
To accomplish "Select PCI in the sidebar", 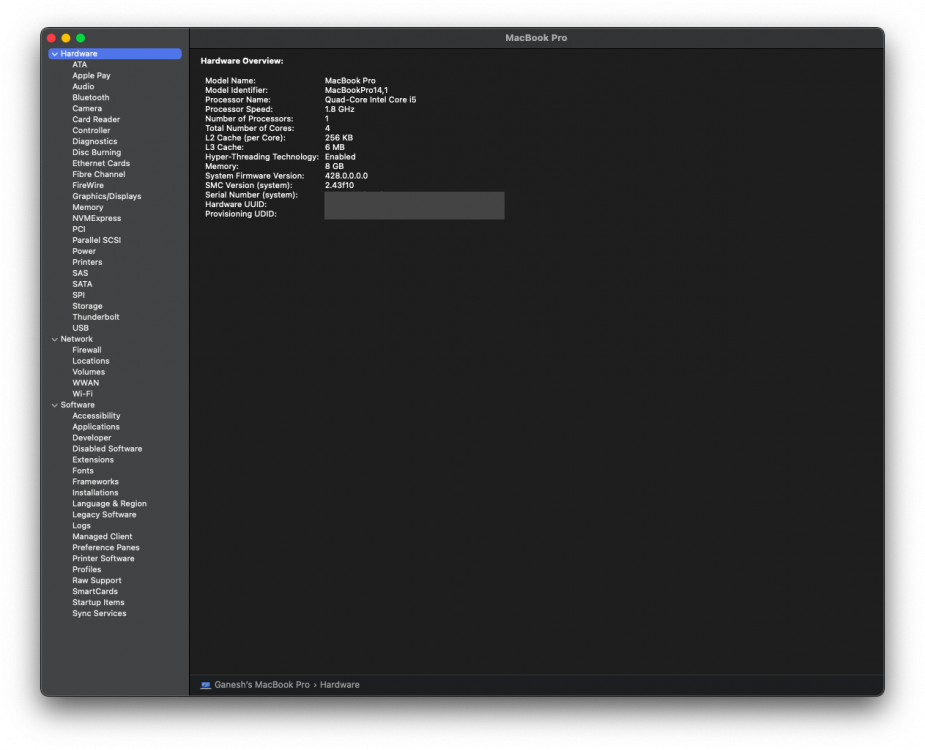I will point(79,230).
